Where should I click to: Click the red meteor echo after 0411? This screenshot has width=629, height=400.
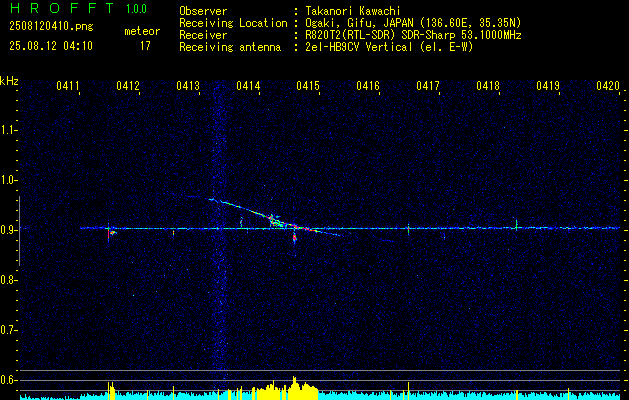pyautogui.click(x=108, y=234)
